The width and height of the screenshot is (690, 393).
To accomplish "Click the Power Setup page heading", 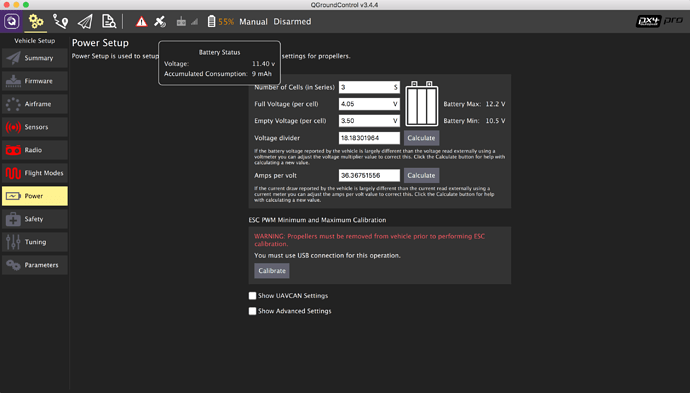I will [100, 43].
